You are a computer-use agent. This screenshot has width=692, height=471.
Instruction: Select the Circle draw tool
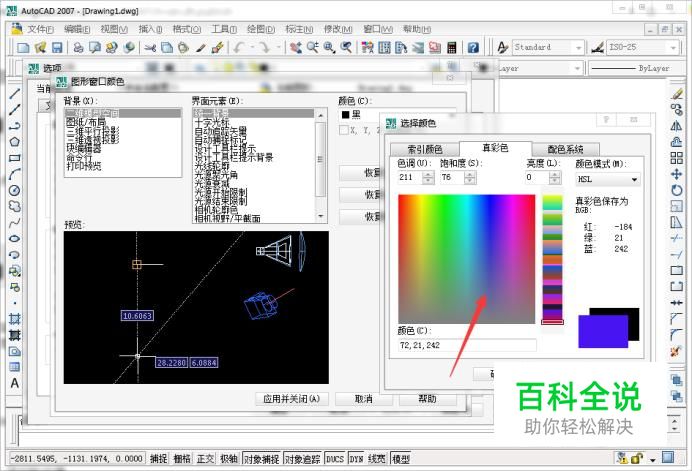[15, 190]
